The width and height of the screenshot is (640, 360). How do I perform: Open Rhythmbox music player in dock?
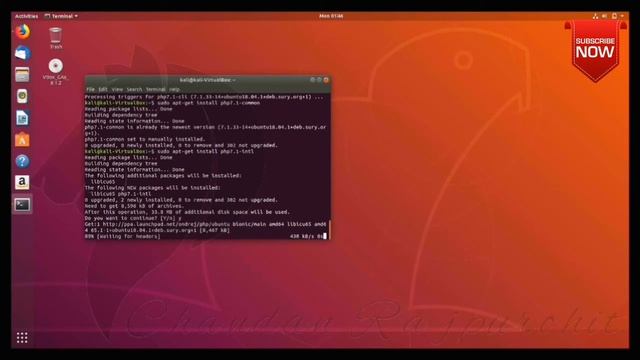coord(22,96)
